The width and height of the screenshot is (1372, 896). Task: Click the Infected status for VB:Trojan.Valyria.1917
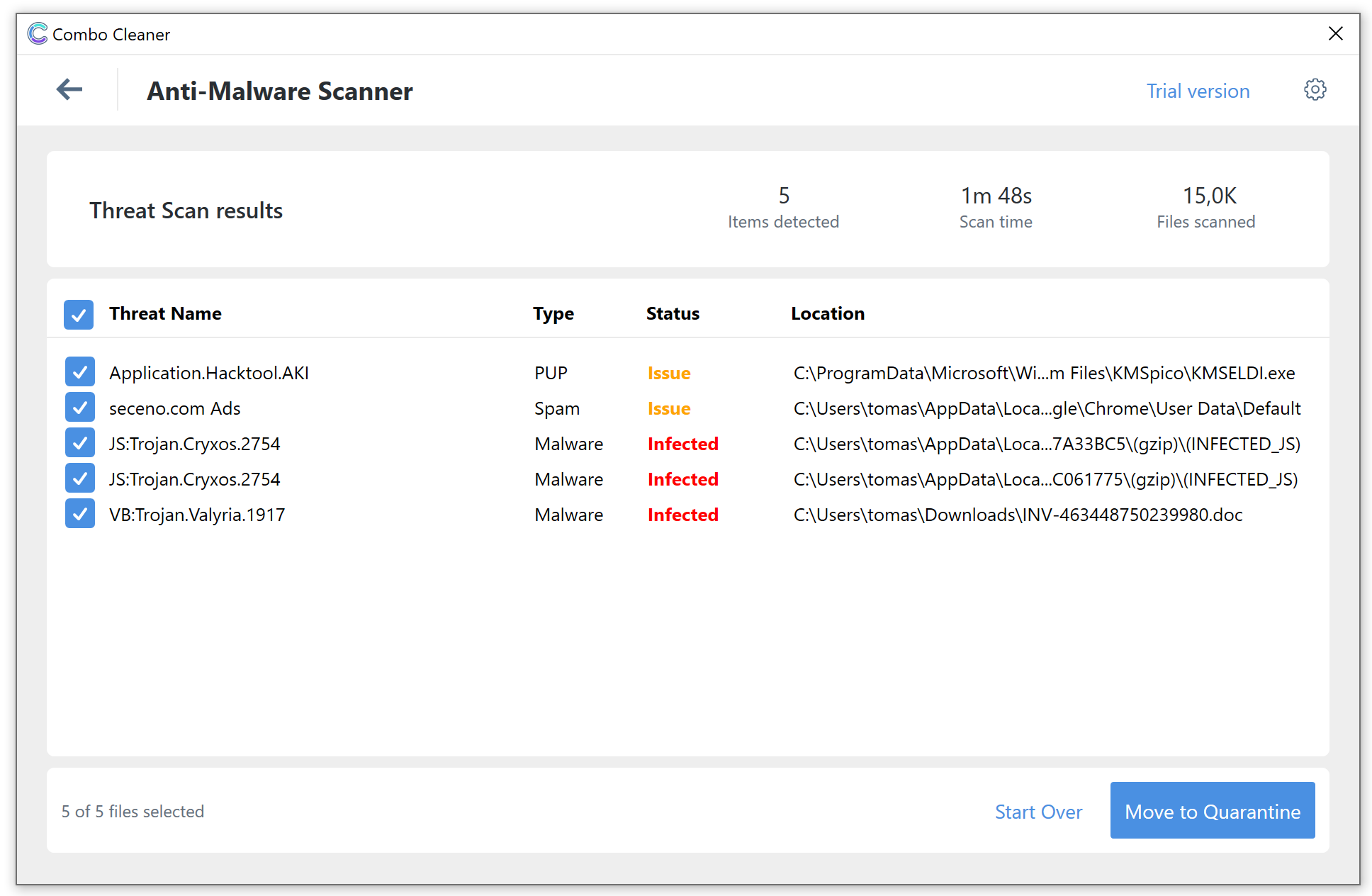(683, 515)
